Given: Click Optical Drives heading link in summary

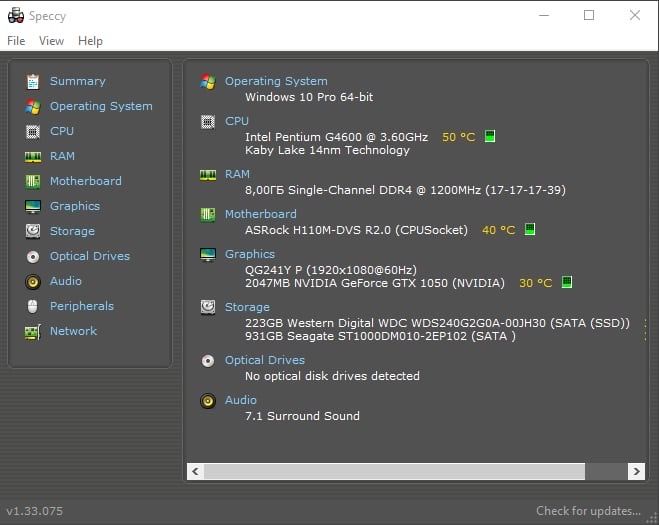Looking at the screenshot, I should coord(265,360).
